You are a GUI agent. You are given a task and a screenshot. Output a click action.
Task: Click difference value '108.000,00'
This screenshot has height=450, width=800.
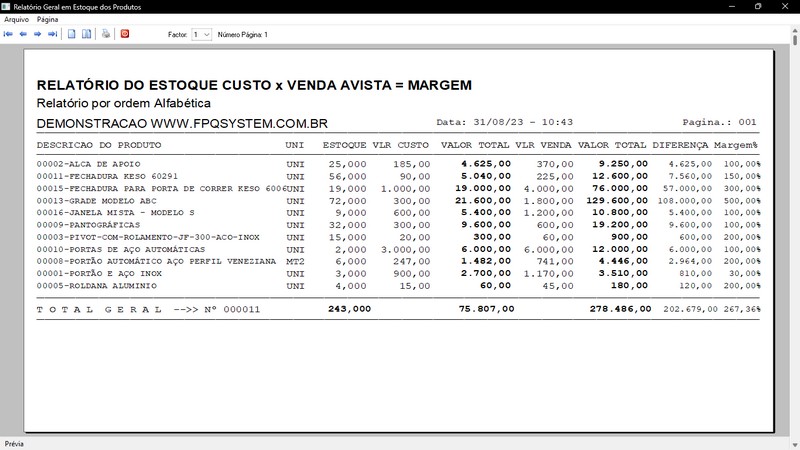[685, 201]
